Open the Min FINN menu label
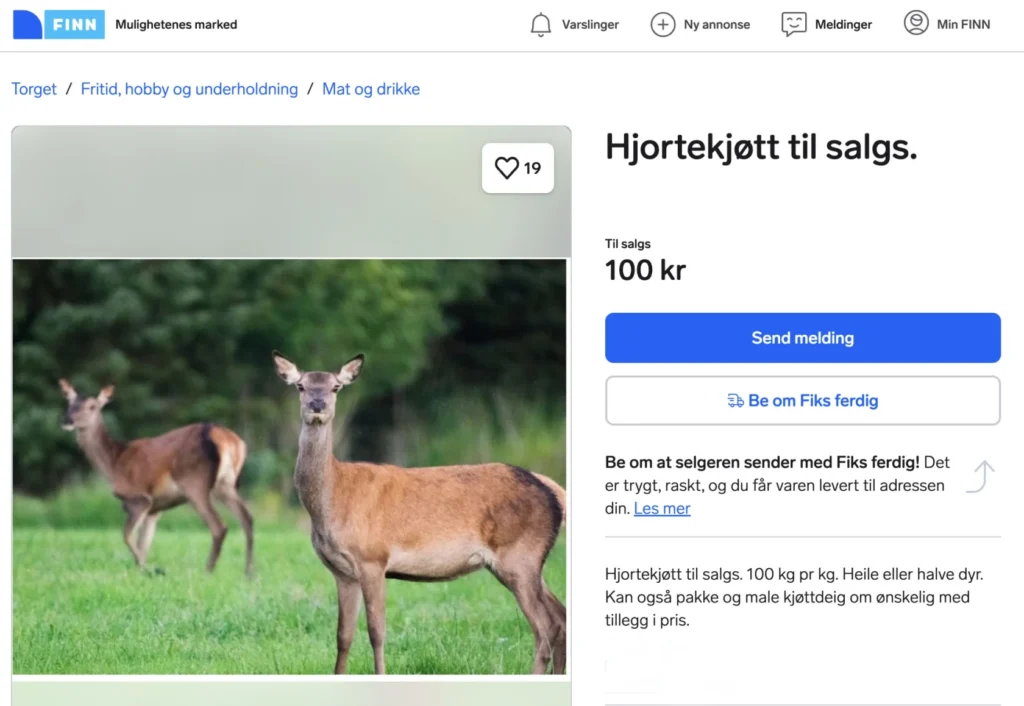1024x706 pixels. point(963,25)
